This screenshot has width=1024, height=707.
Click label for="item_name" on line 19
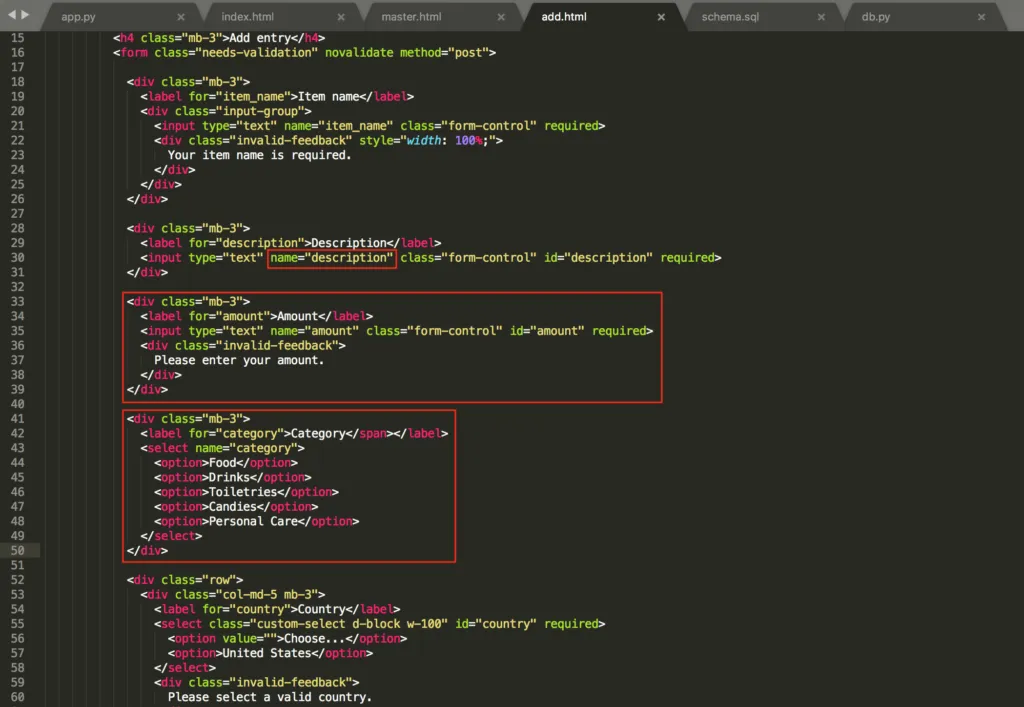215,97
